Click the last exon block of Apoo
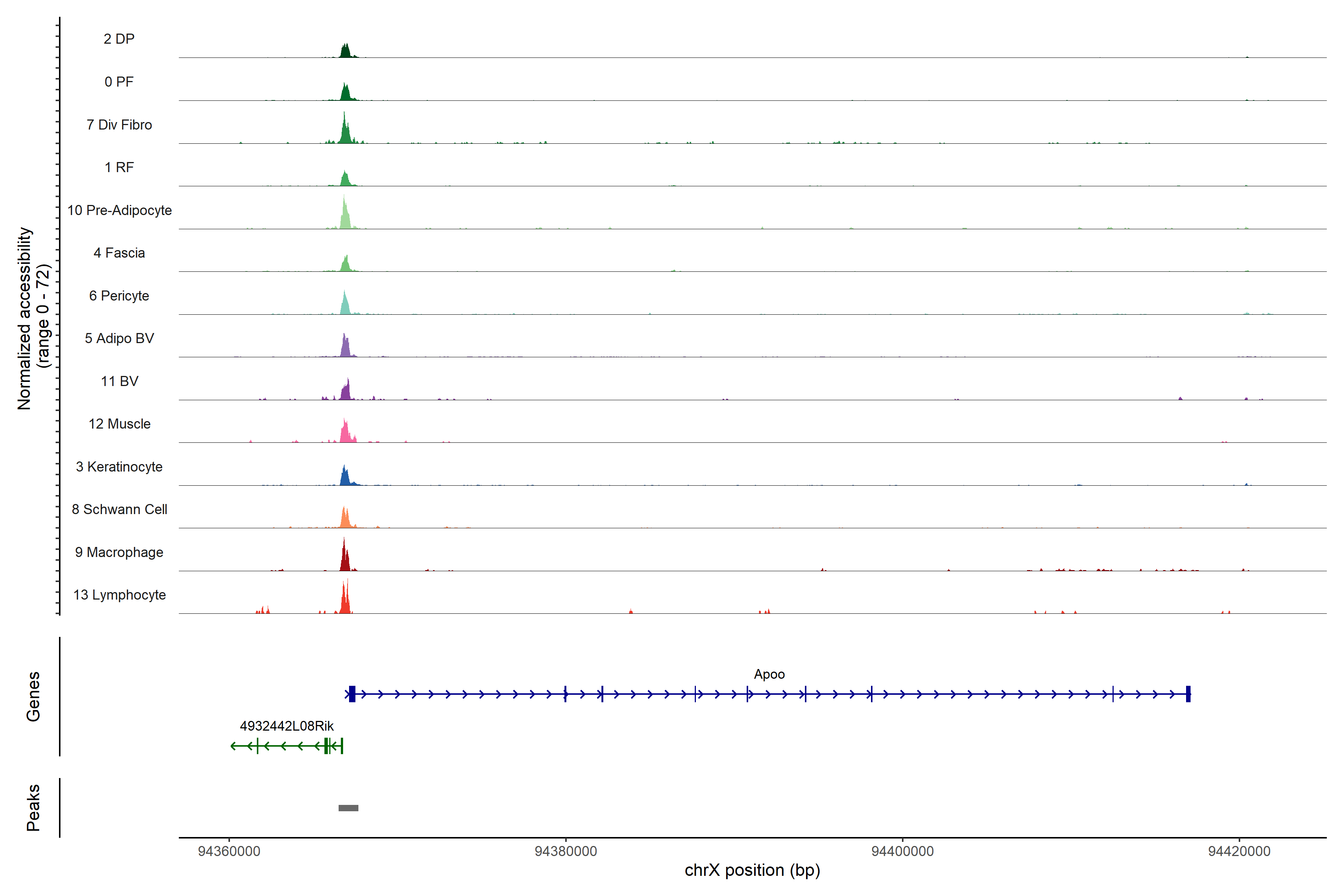1344x896 pixels. click(1188, 694)
